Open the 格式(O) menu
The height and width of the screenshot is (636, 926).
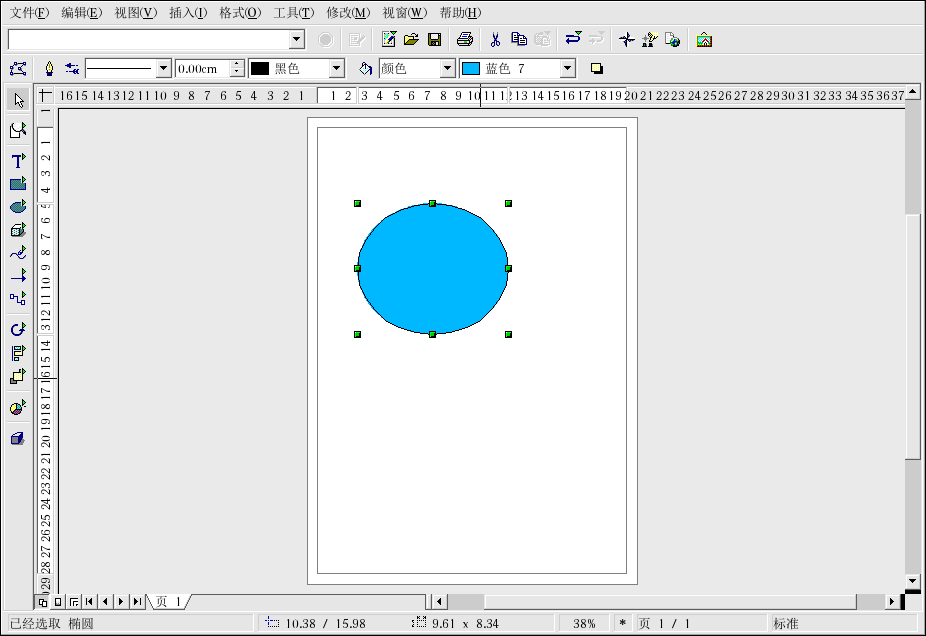[x=239, y=13]
